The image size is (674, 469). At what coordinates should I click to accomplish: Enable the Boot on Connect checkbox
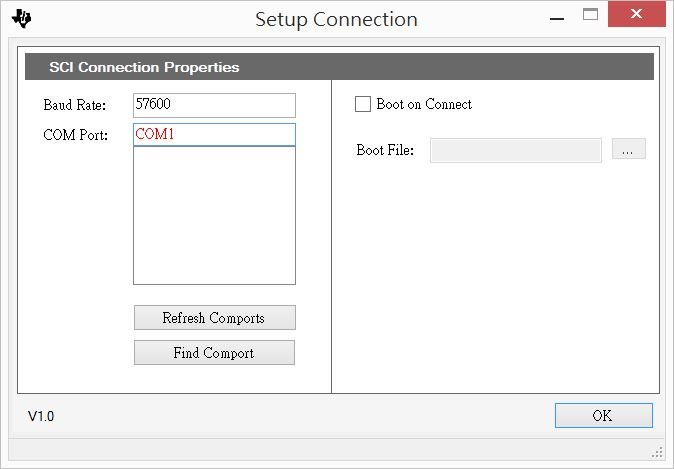coord(363,104)
